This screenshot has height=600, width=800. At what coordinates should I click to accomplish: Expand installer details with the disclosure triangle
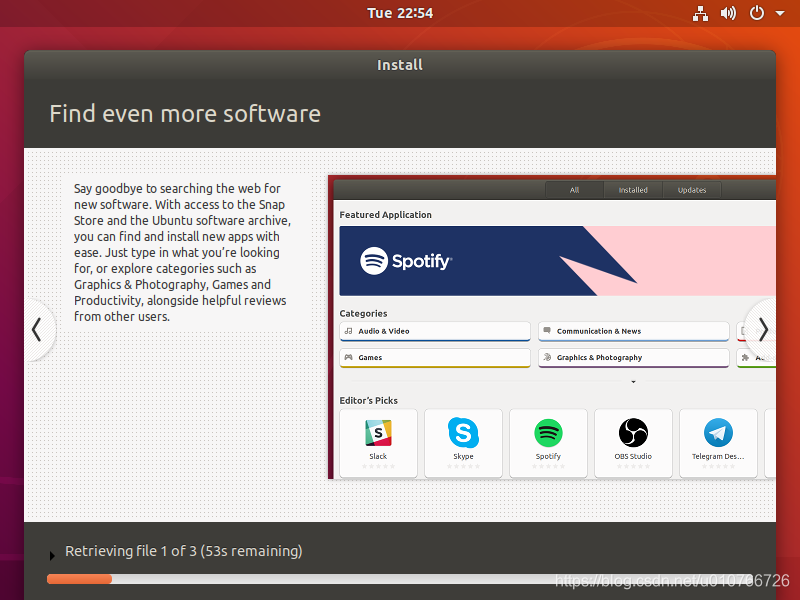[x=52, y=556]
